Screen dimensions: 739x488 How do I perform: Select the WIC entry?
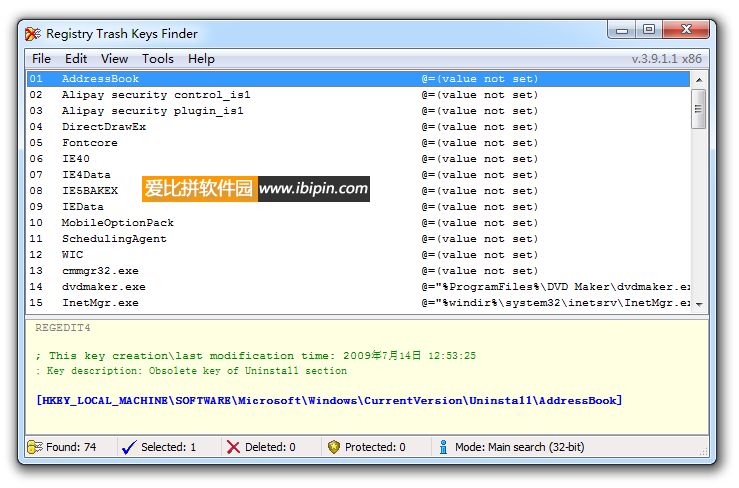[358, 255]
